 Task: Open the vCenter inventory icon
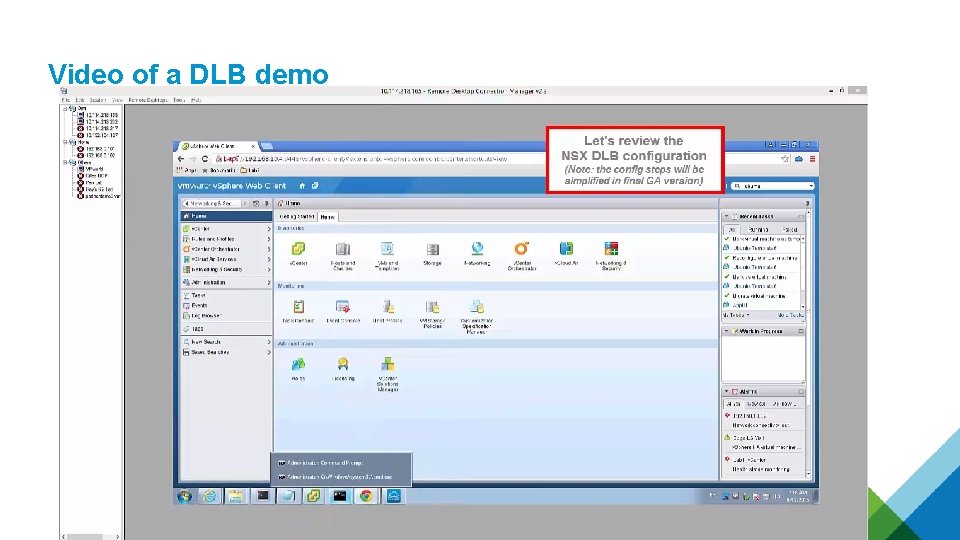298,249
